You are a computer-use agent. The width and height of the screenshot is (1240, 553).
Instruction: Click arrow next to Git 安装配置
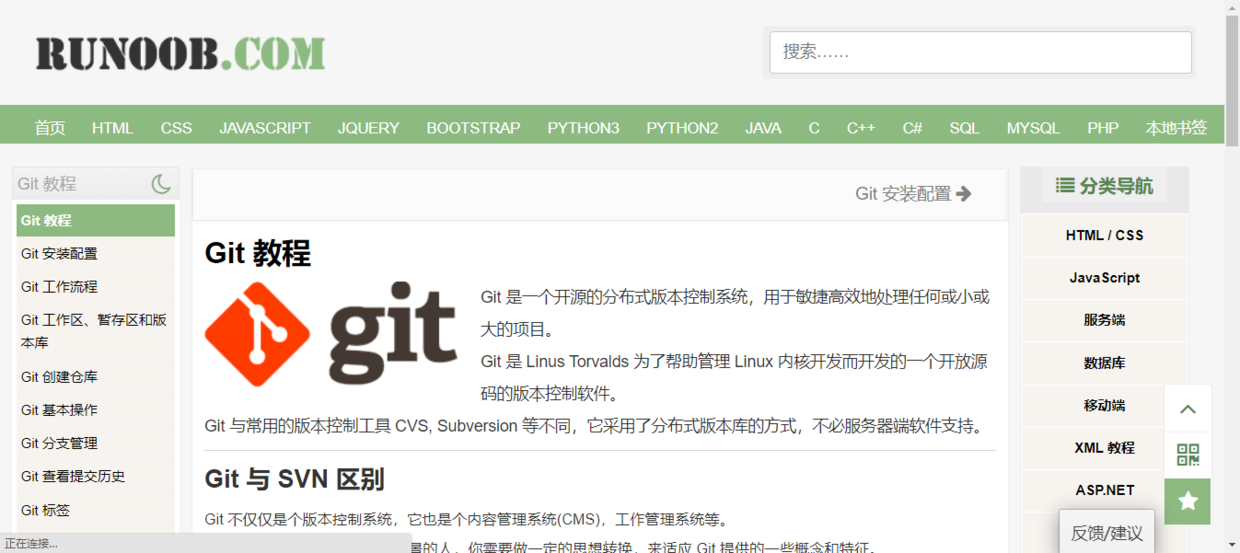(964, 194)
